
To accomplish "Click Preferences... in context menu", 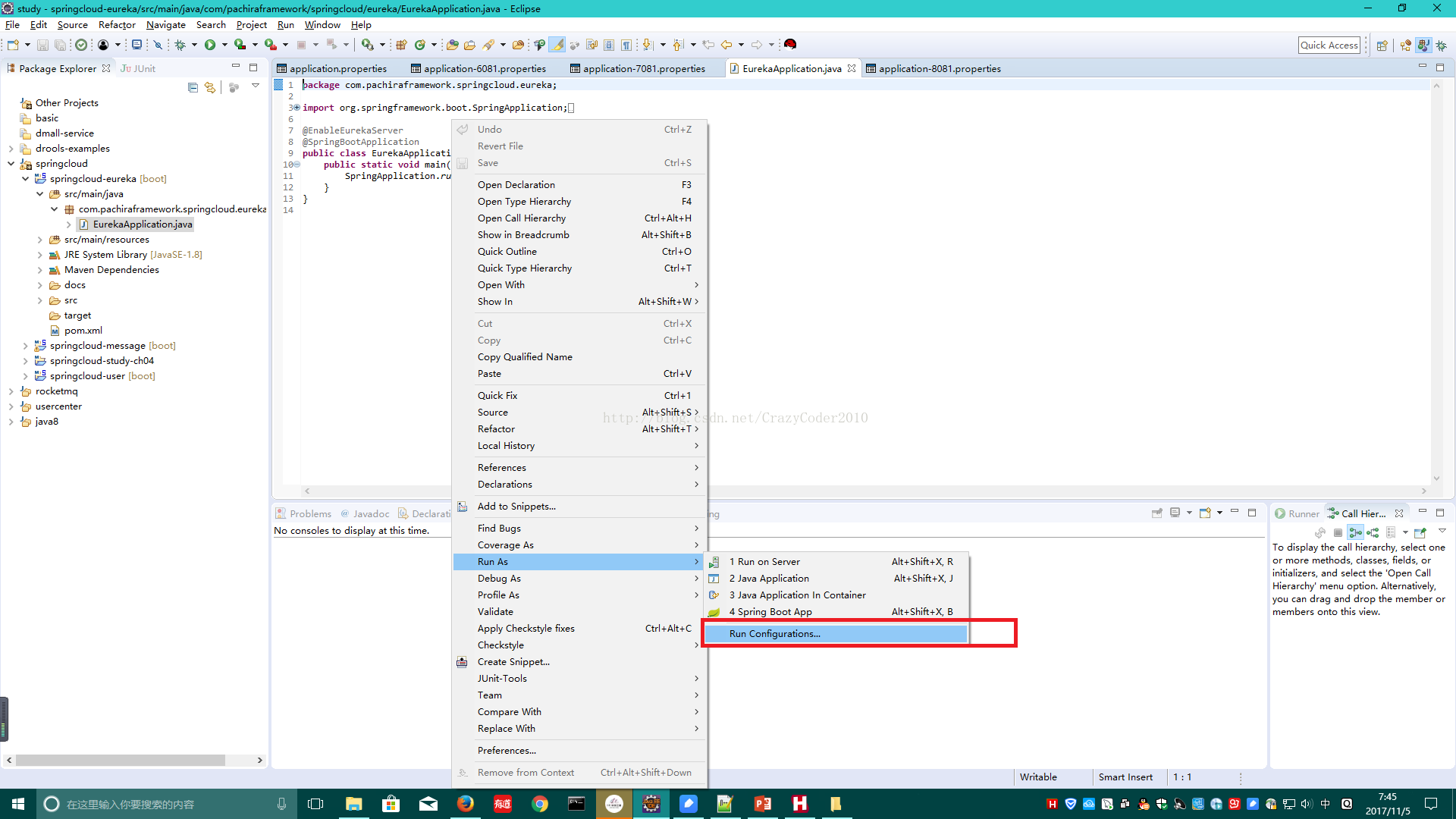I will (580, 750).
